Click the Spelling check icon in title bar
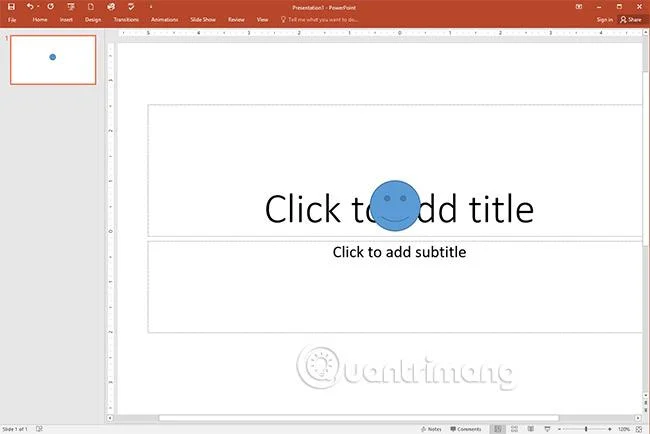650x434 pixels. [x=131, y=7]
